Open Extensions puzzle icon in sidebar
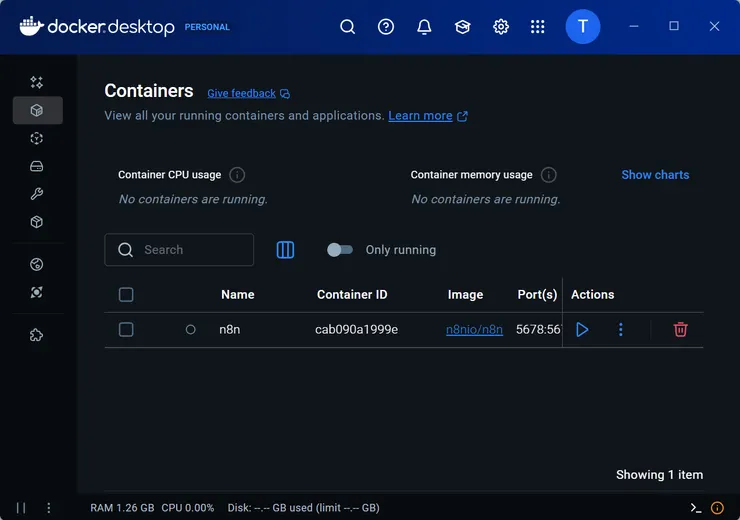 coord(37,335)
